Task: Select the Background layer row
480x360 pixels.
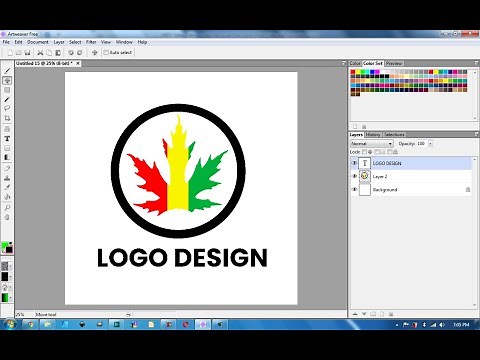Action: (411, 189)
